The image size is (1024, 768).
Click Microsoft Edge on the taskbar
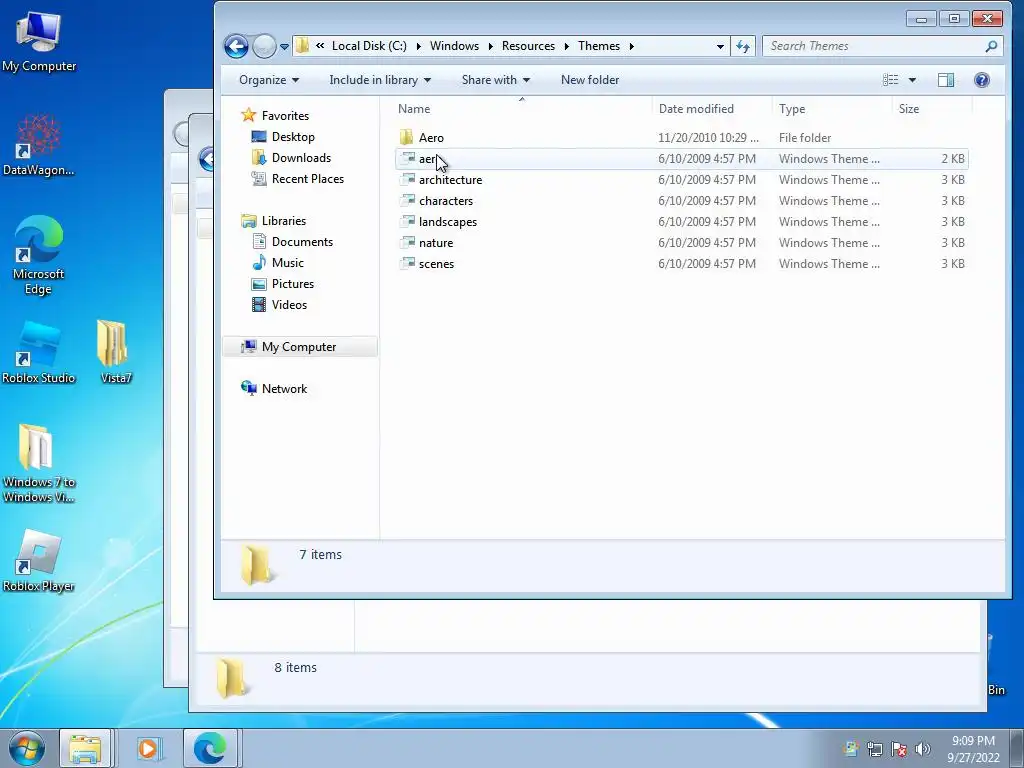coord(209,748)
